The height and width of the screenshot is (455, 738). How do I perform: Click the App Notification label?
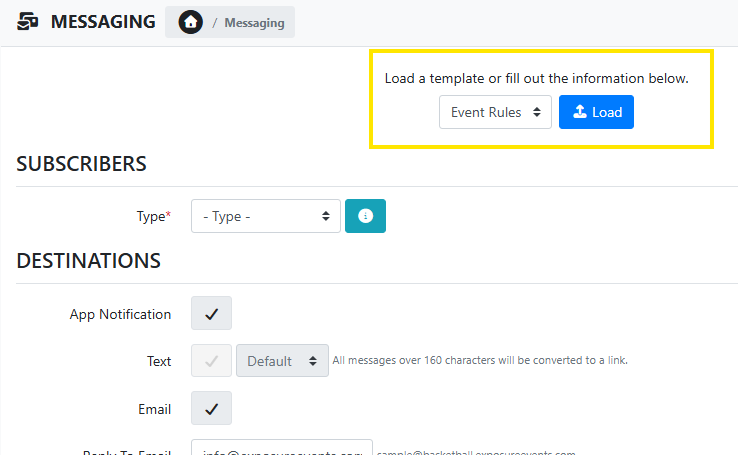(120, 314)
